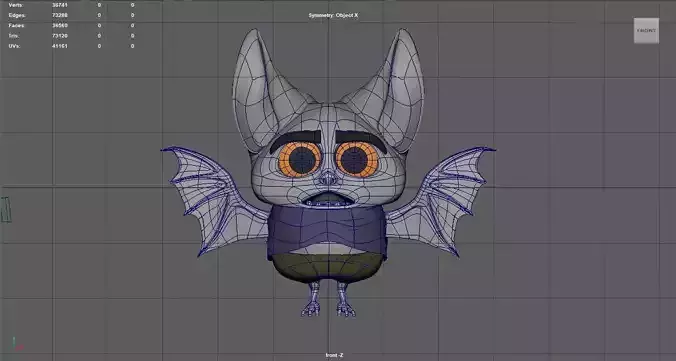Screen dimensions: 676x361
Task: Click the XYZ axis indicator icon
Action: click(x=17, y=344)
